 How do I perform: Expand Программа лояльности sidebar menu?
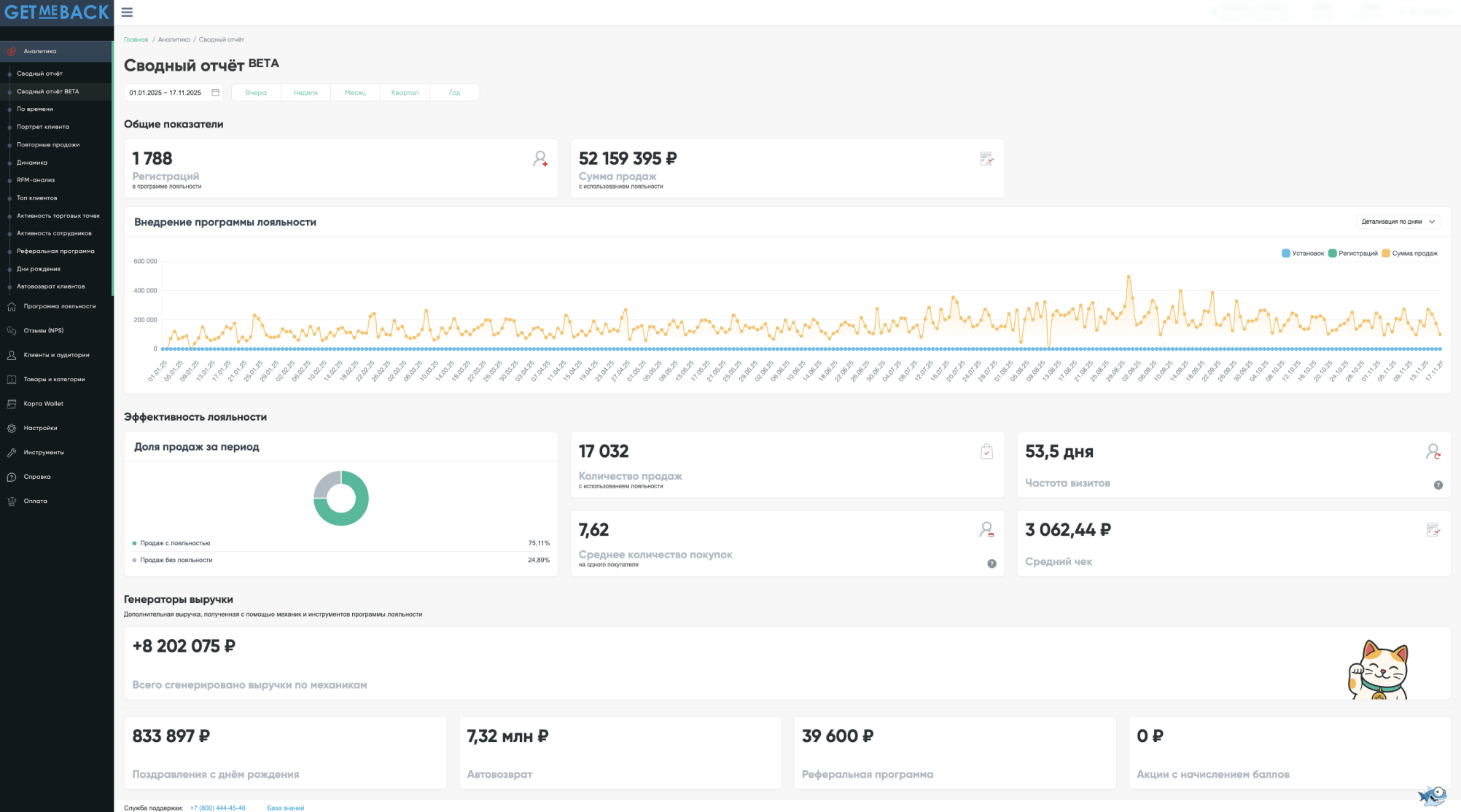pos(59,307)
